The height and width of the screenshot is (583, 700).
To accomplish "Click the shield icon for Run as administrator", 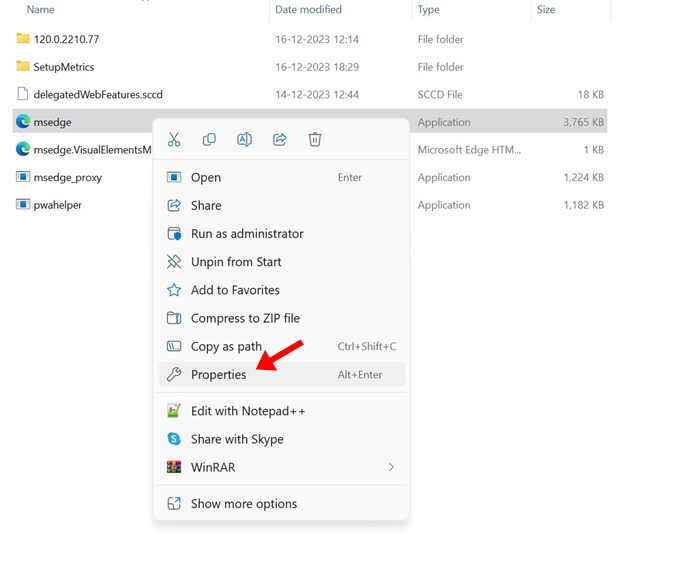I will (x=174, y=233).
